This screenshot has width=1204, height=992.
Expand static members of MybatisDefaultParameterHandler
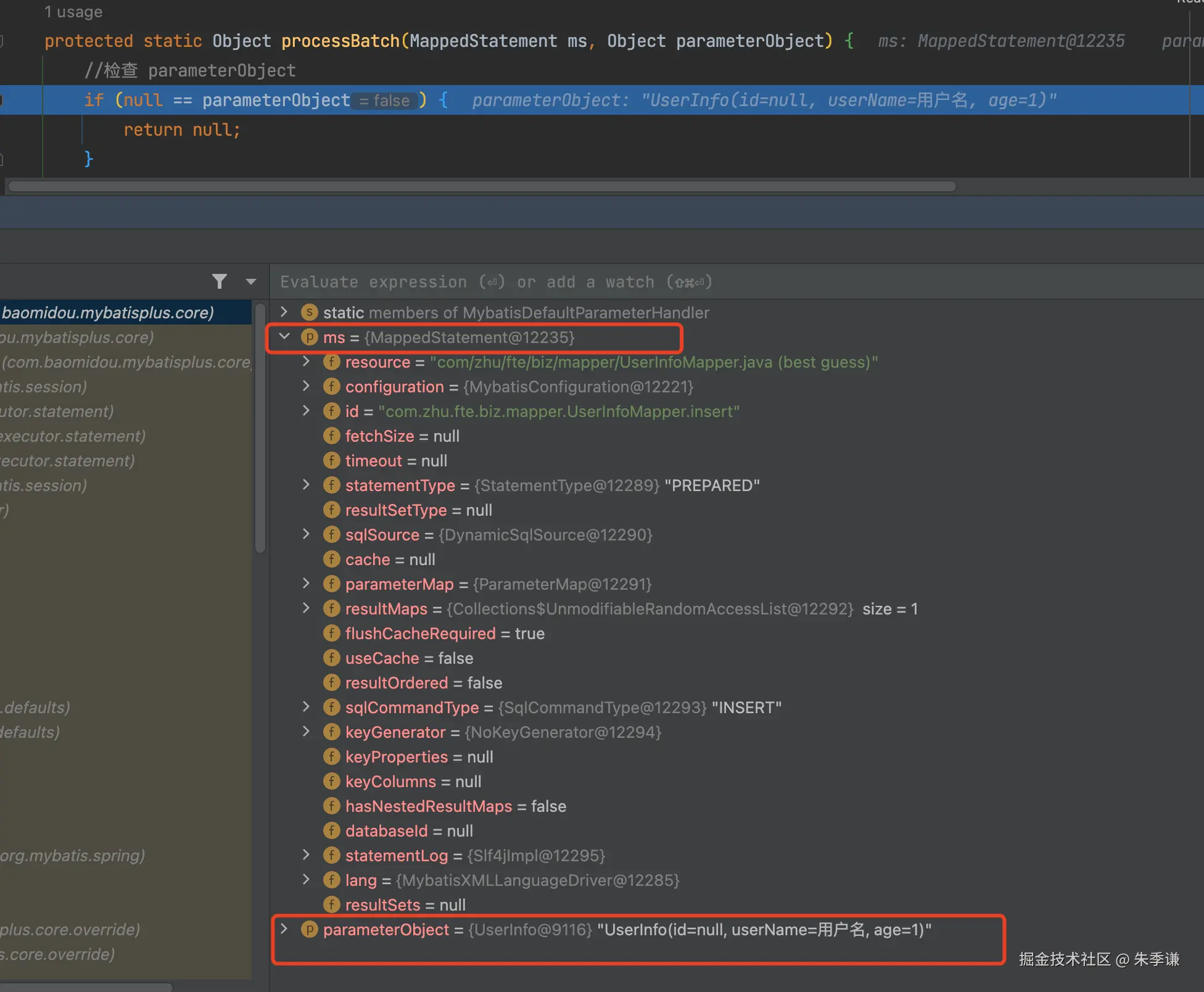point(284,312)
